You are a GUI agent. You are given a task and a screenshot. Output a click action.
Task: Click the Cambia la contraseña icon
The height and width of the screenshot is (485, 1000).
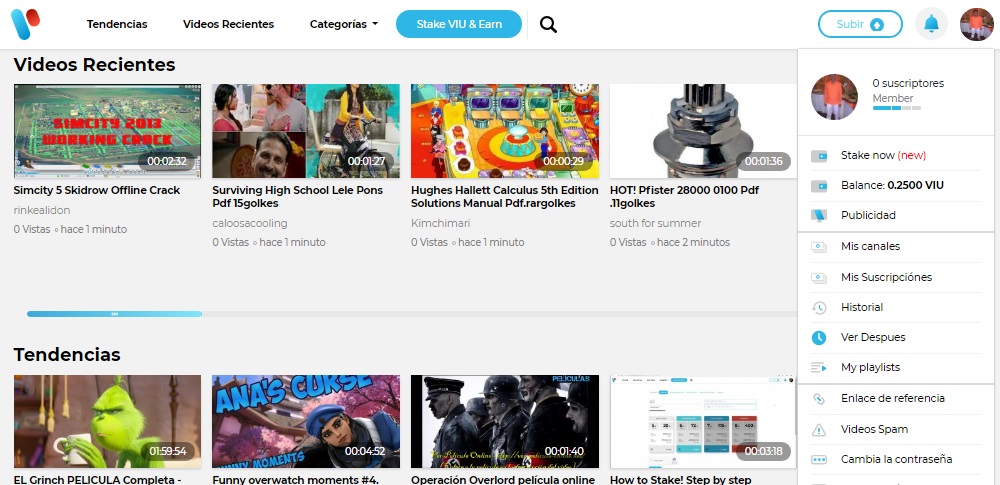click(819, 459)
